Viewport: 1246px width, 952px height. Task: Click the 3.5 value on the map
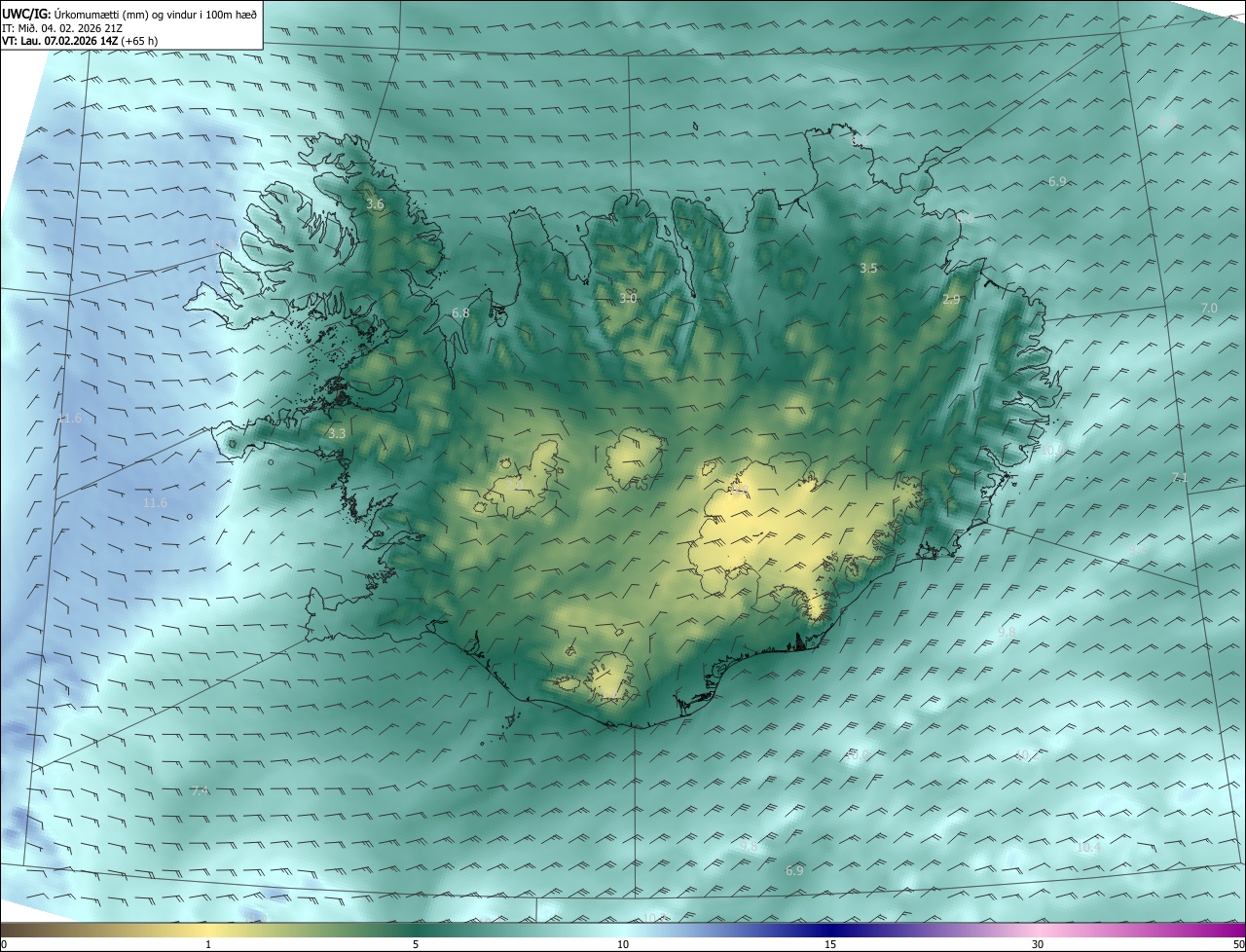tap(868, 268)
